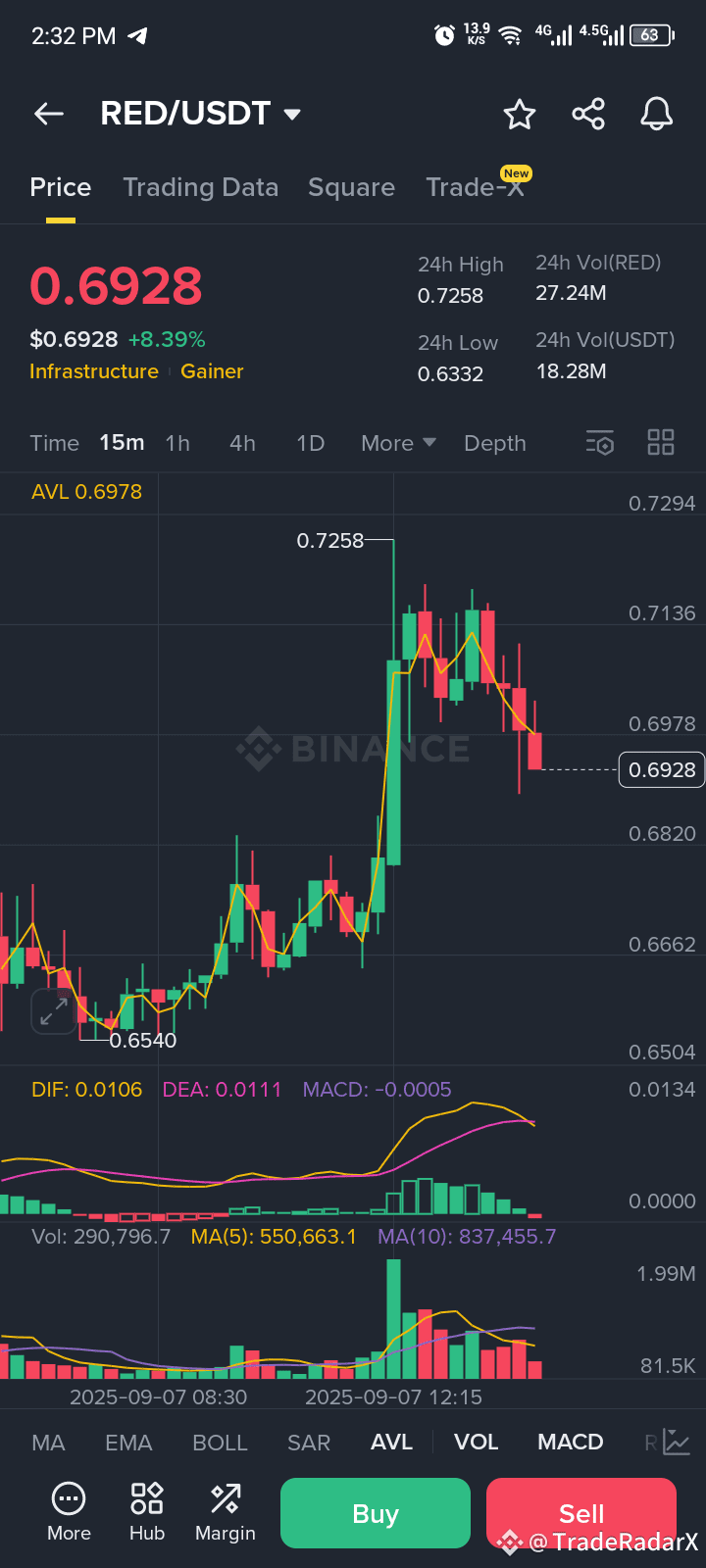
Task: Toggle the VOL indicator
Action: 477,1442
